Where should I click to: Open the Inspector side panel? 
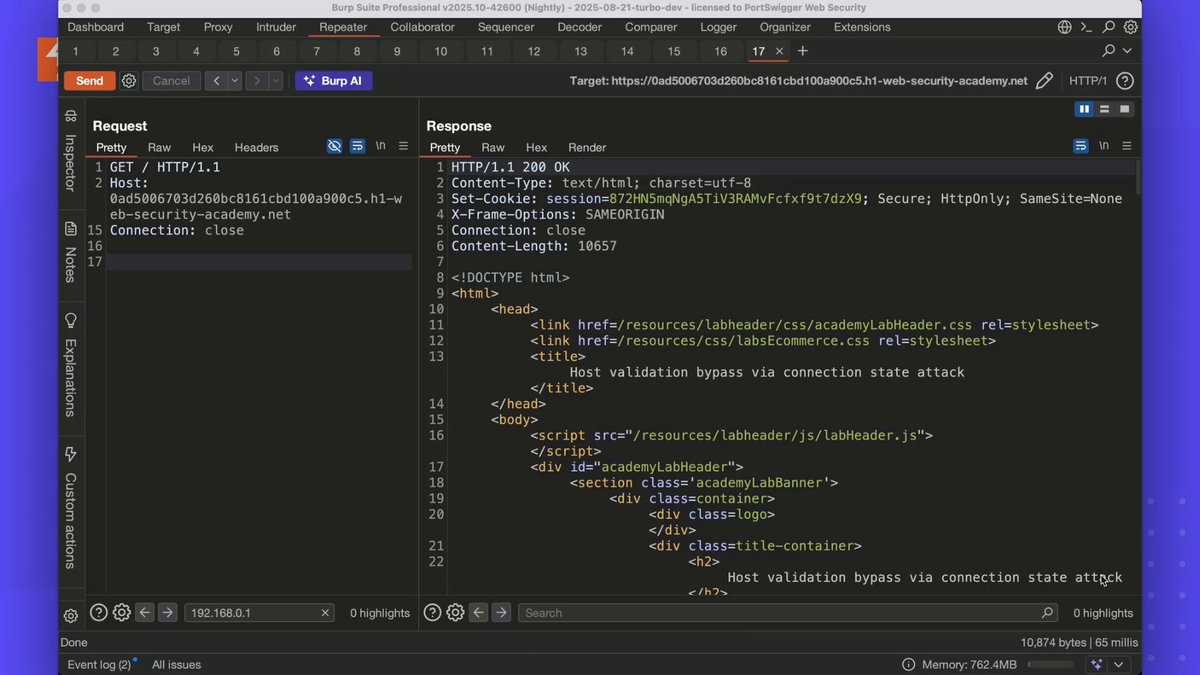tap(71, 151)
